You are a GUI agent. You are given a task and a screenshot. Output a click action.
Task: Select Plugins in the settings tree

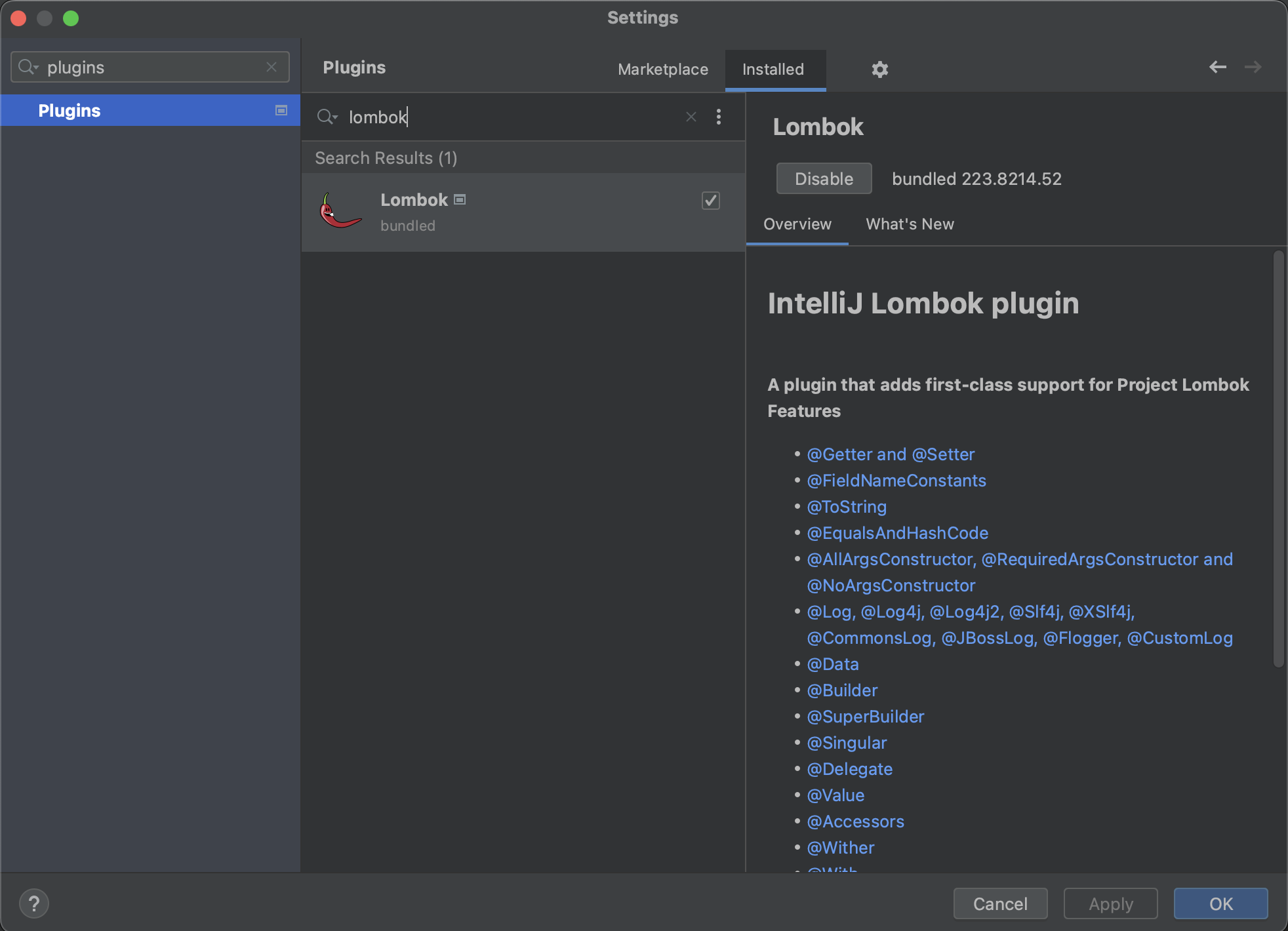click(70, 110)
